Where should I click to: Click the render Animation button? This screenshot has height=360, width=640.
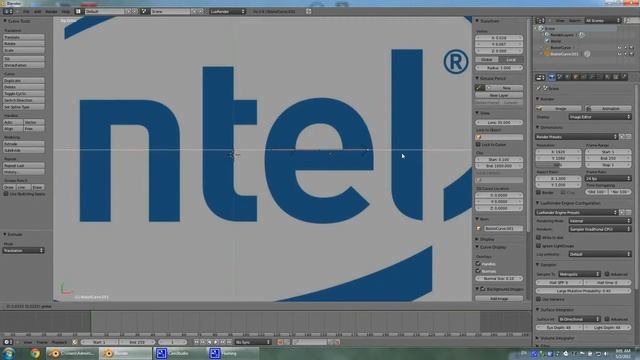pos(609,109)
